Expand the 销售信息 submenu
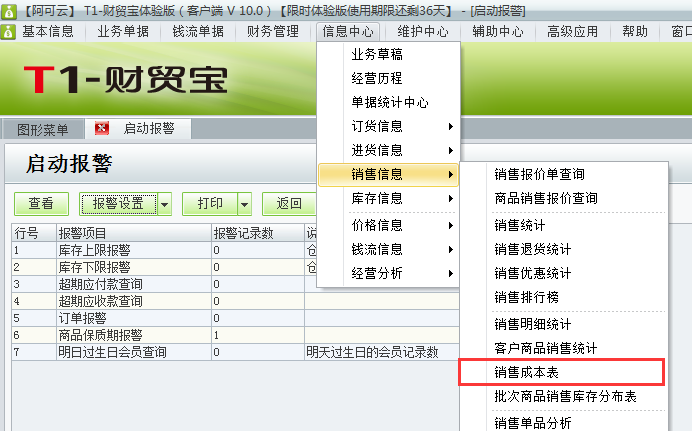Image resolution: width=692 pixels, height=431 pixels. (388, 174)
